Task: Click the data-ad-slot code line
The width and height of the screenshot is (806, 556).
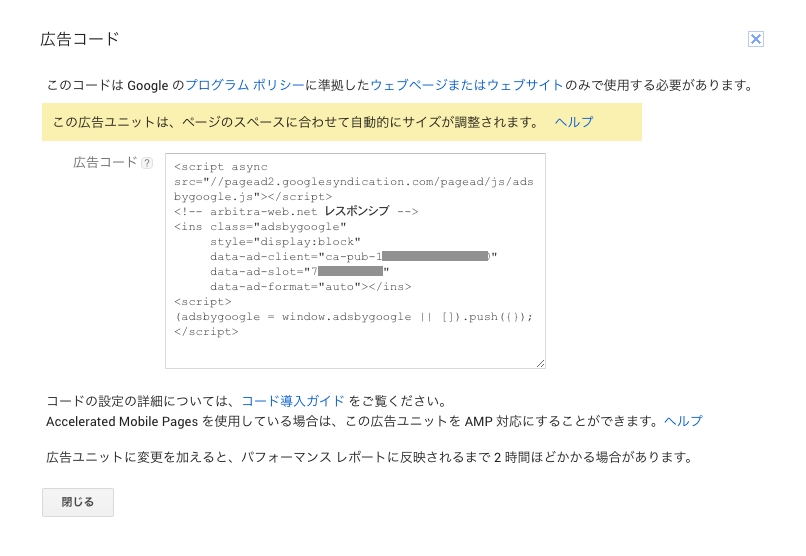Action: 300,271
